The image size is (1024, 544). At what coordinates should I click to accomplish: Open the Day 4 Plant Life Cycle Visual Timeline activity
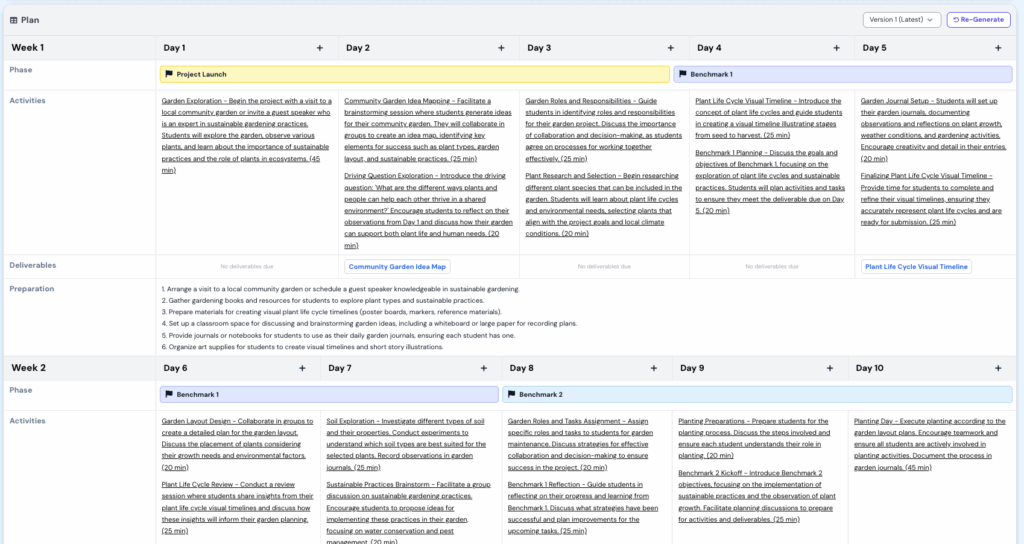(x=769, y=118)
